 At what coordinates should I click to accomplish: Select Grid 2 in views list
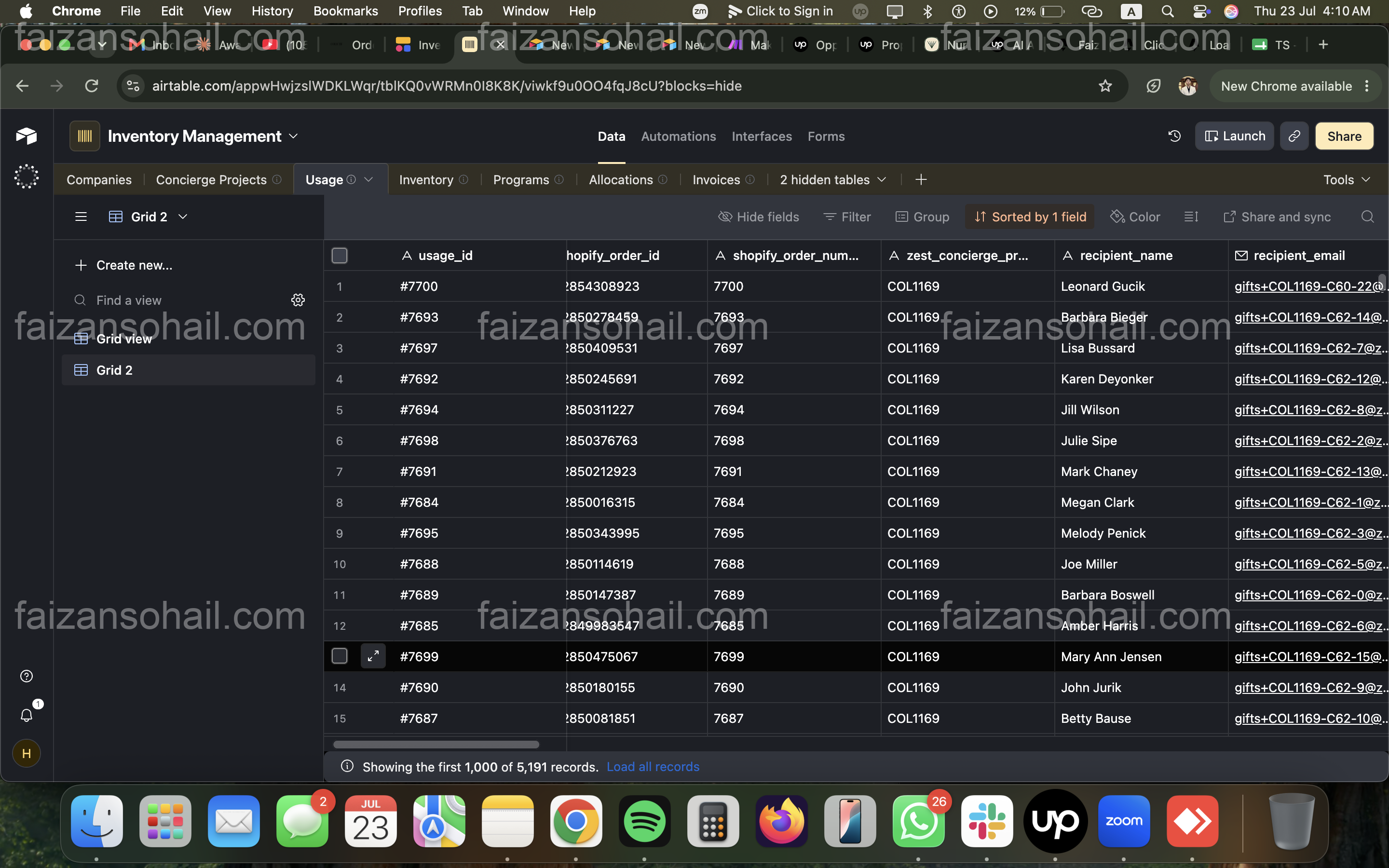click(x=188, y=370)
